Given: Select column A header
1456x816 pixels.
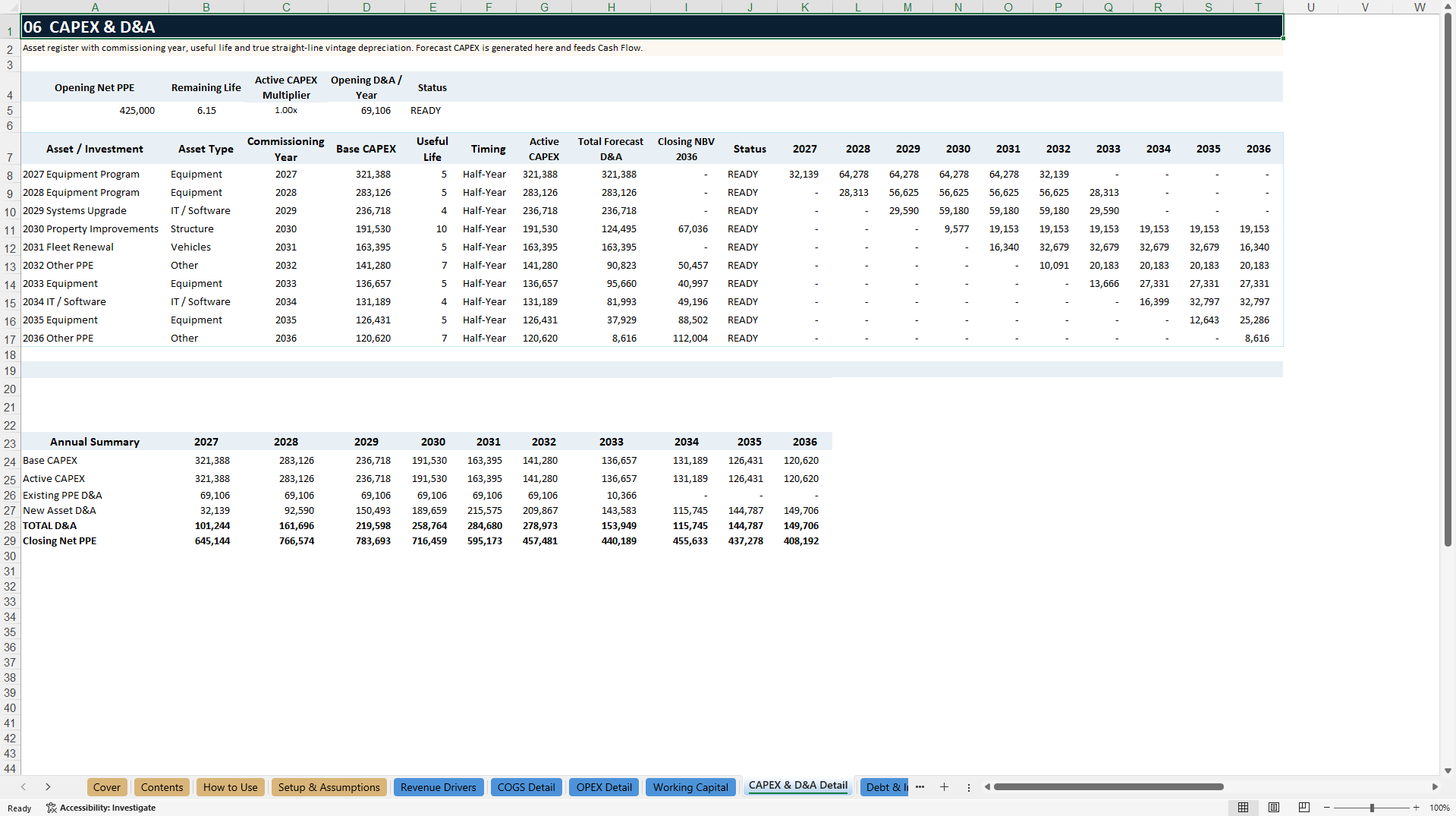Looking at the screenshot, I should [95, 7].
